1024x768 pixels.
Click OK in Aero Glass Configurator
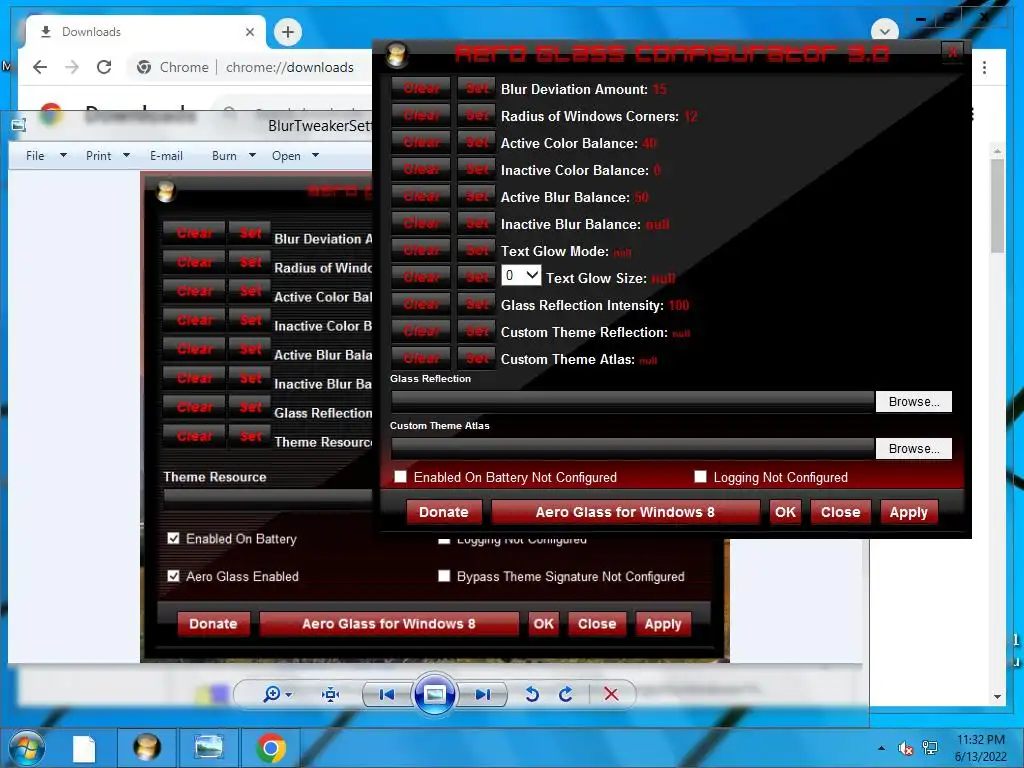(785, 512)
